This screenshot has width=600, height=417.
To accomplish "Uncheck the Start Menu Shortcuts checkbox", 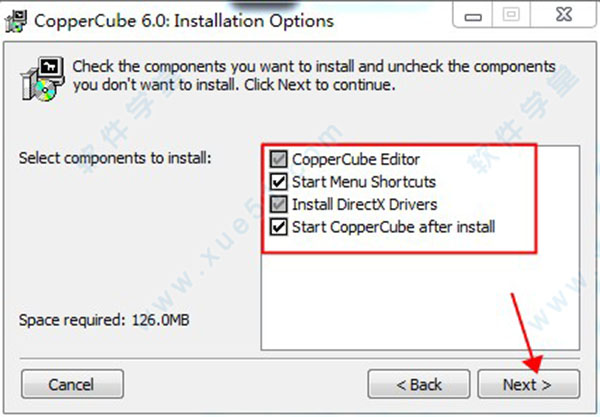I will tap(278, 182).
